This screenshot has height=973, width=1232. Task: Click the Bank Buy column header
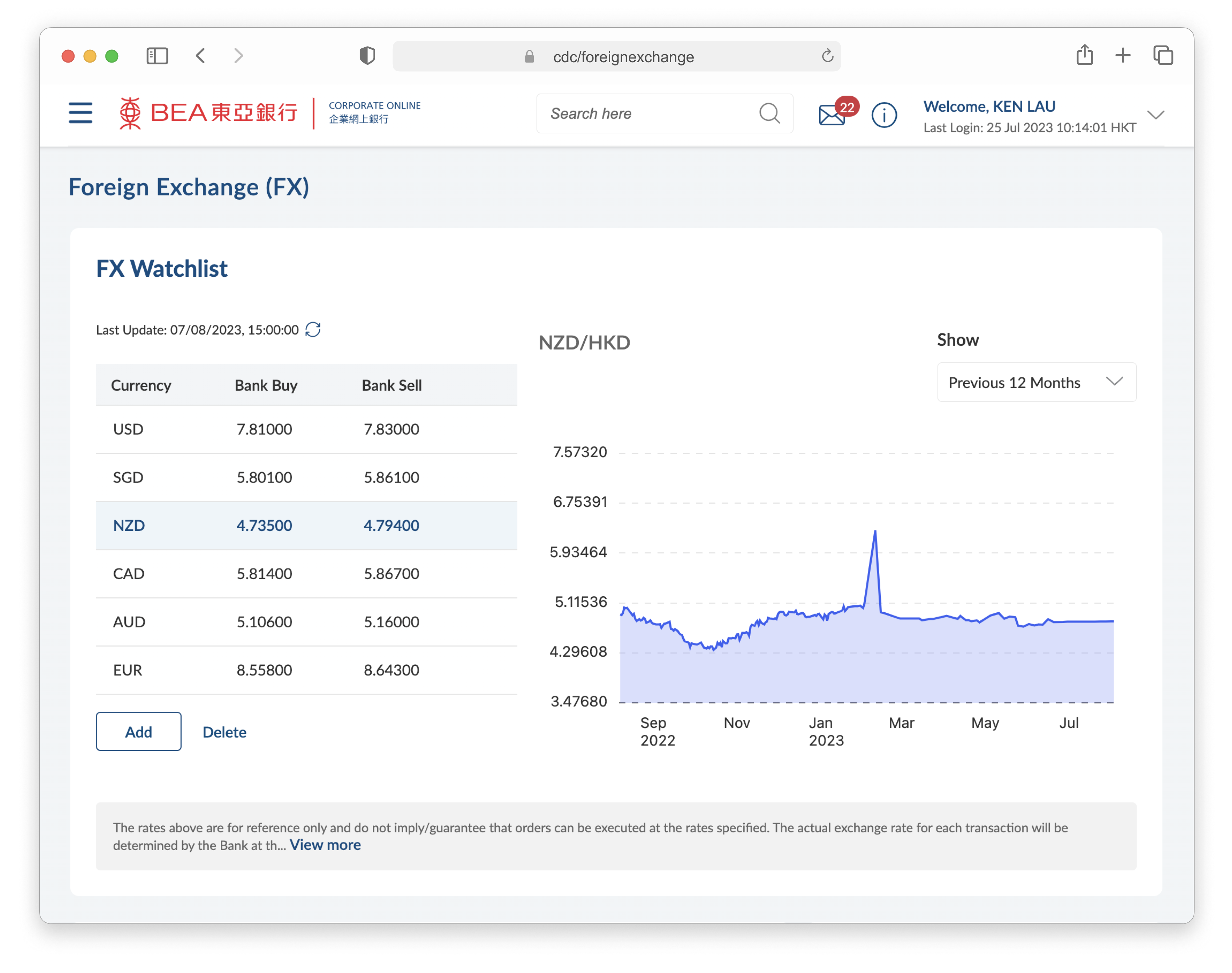pyautogui.click(x=266, y=386)
